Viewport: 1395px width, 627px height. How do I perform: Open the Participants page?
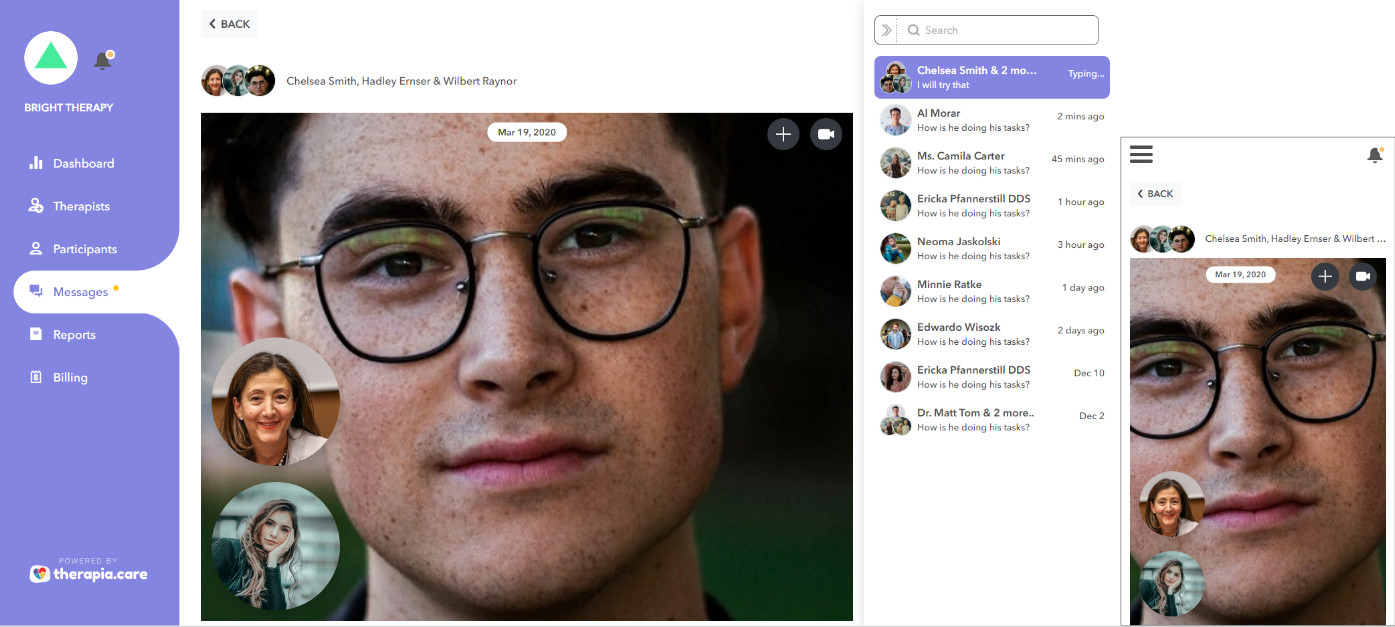(x=84, y=249)
